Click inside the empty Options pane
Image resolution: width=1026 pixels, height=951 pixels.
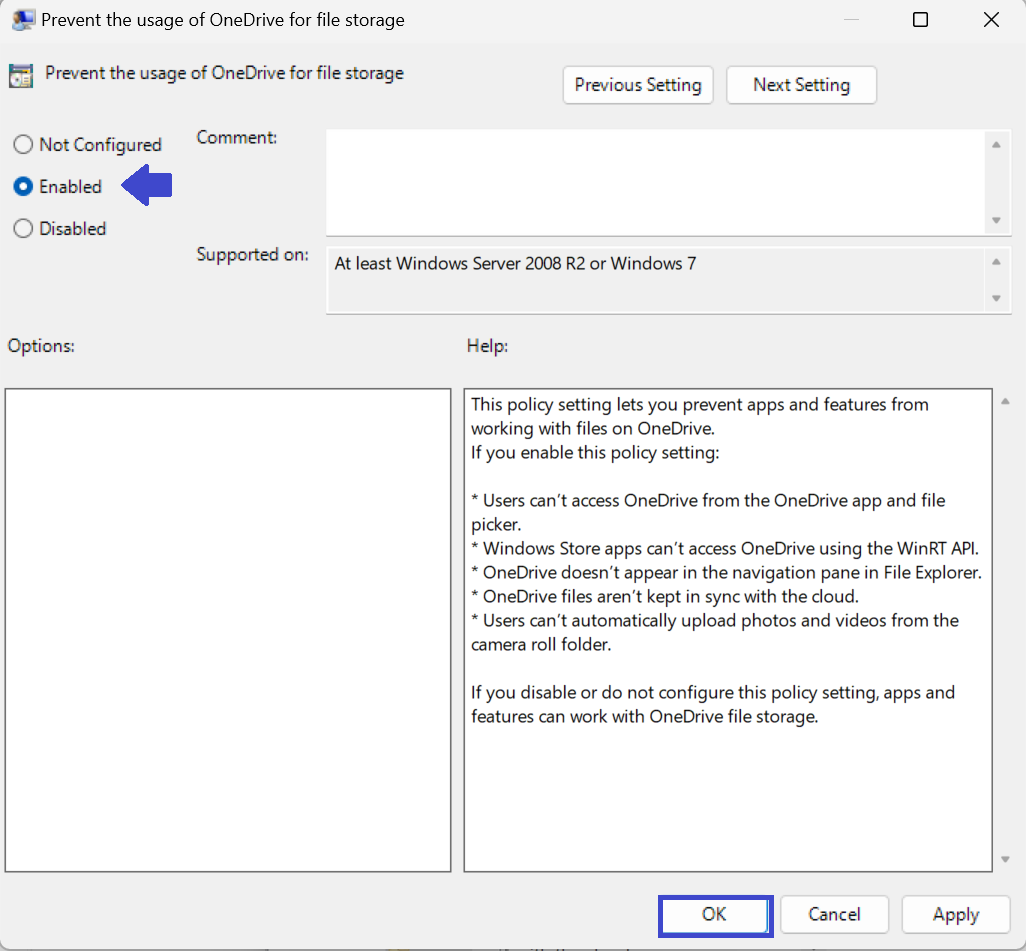tap(228, 630)
